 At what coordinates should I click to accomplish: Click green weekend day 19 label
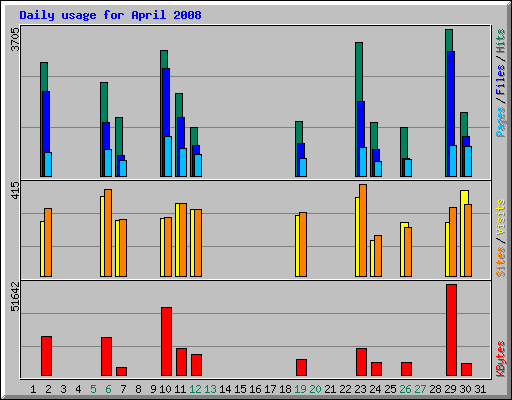pos(300,389)
